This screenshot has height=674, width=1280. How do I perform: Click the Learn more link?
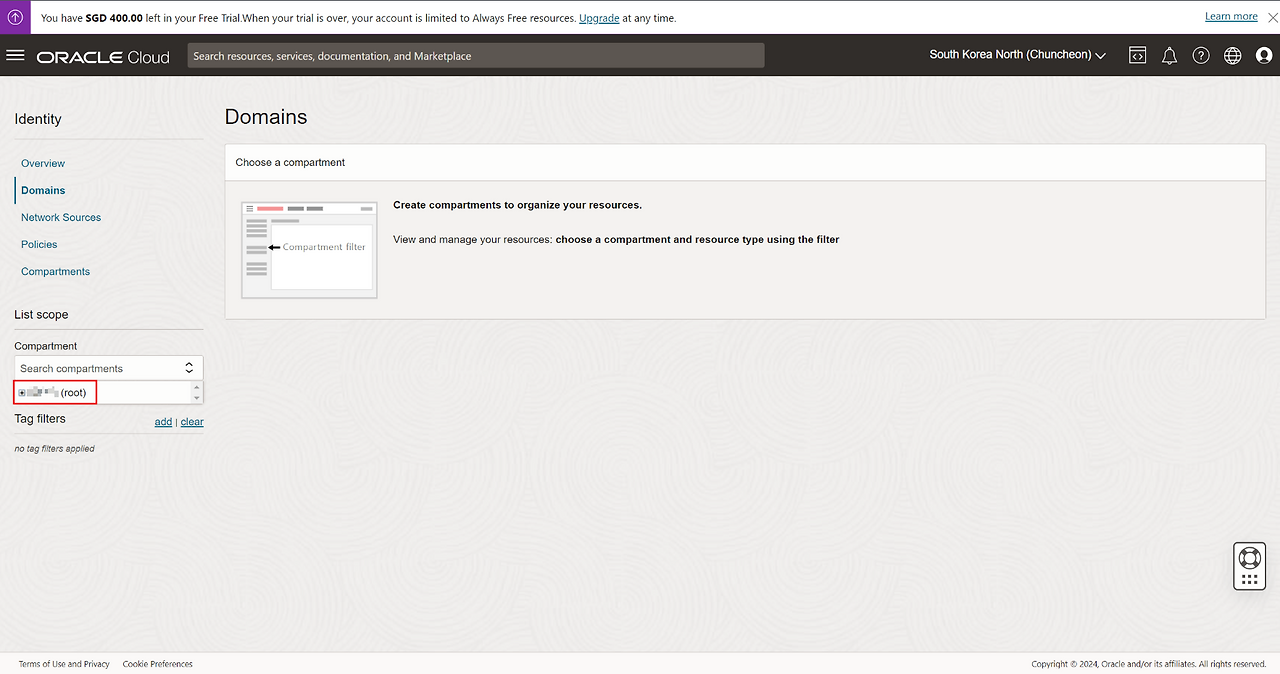(x=1231, y=16)
